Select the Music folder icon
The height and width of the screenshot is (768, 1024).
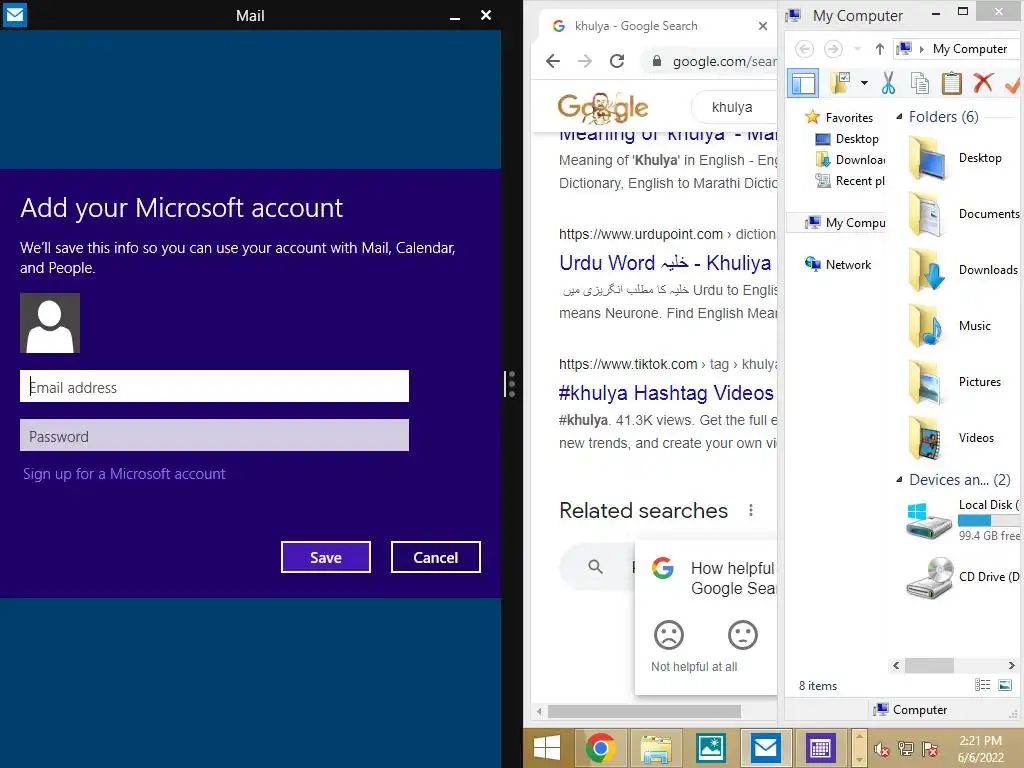tap(926, 327)
